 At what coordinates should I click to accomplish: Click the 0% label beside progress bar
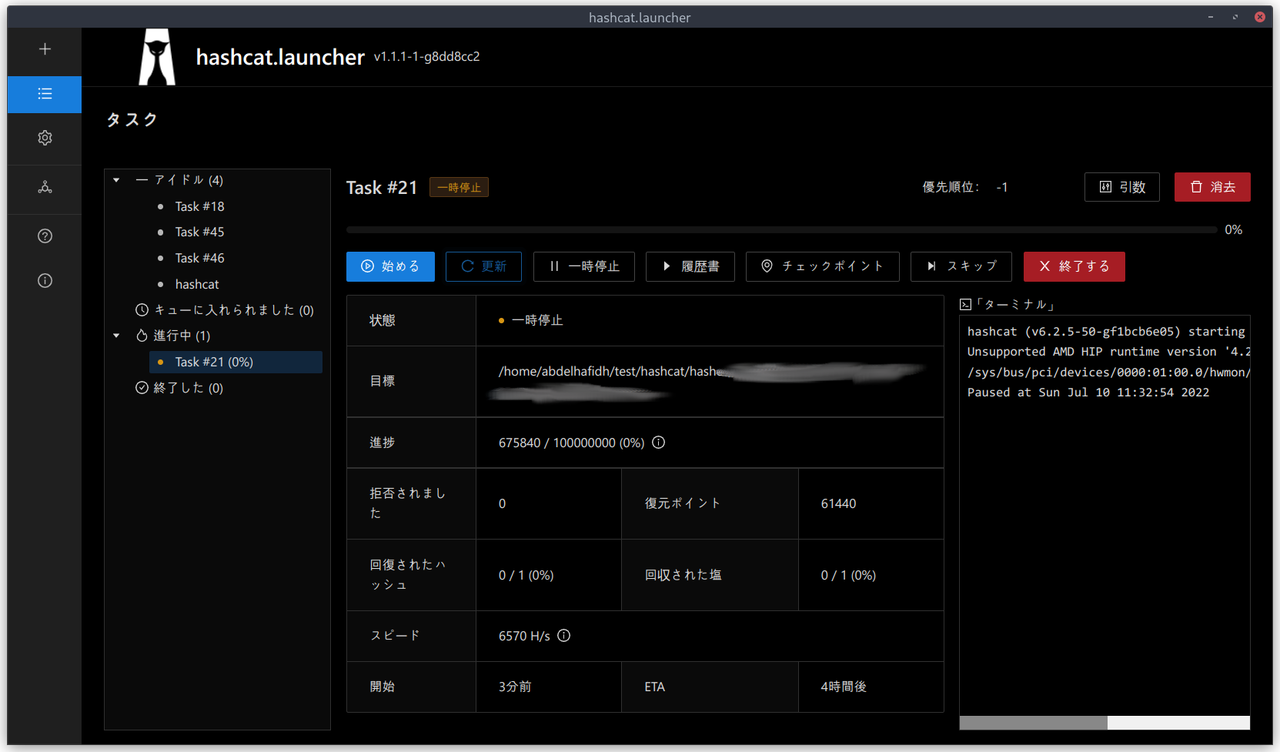point(1234,230)
